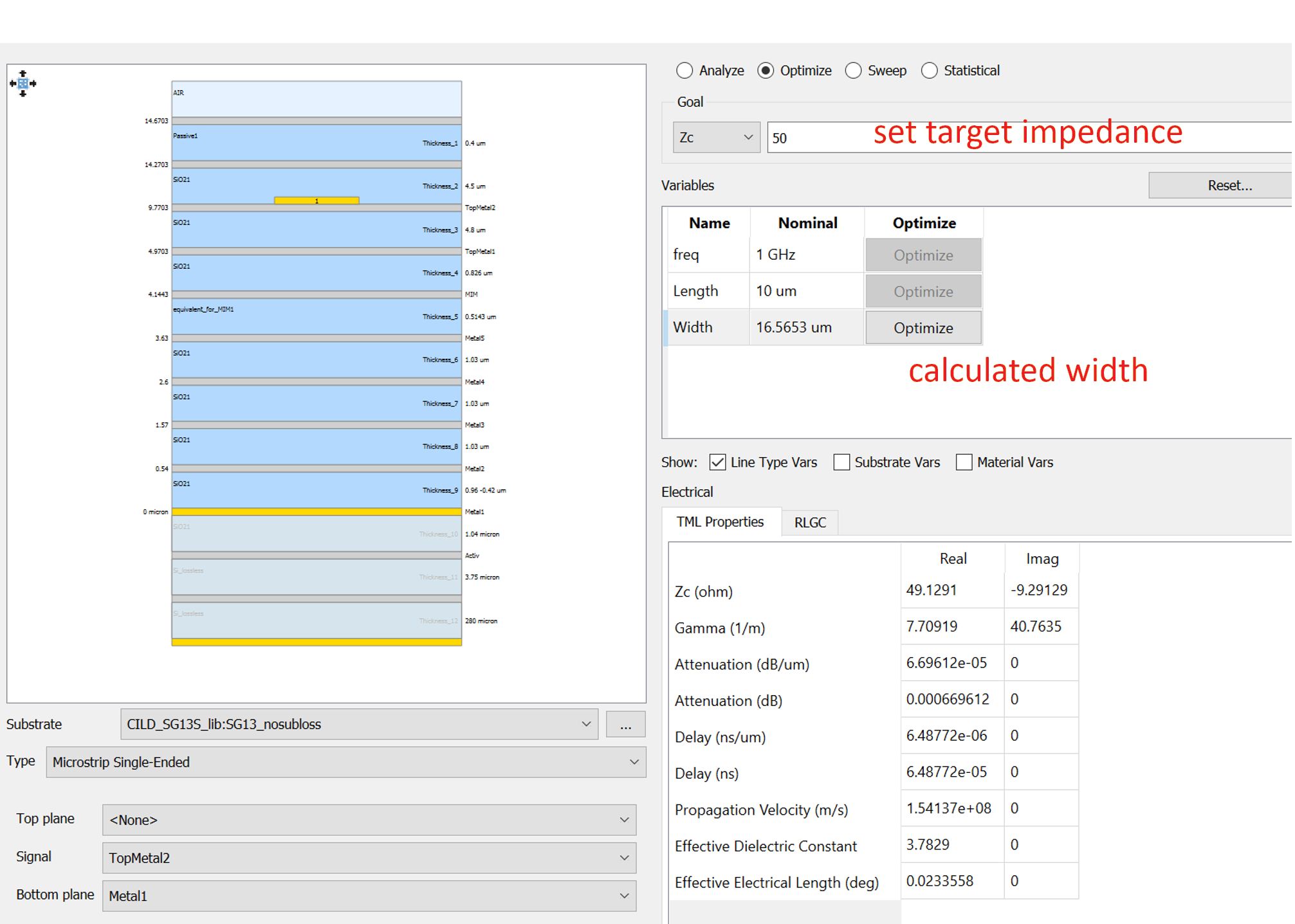The height and width of the screenshot is (924, 1295).
Task: Click the Width nominal value 16.5653 um
Action: click(806, 327)
